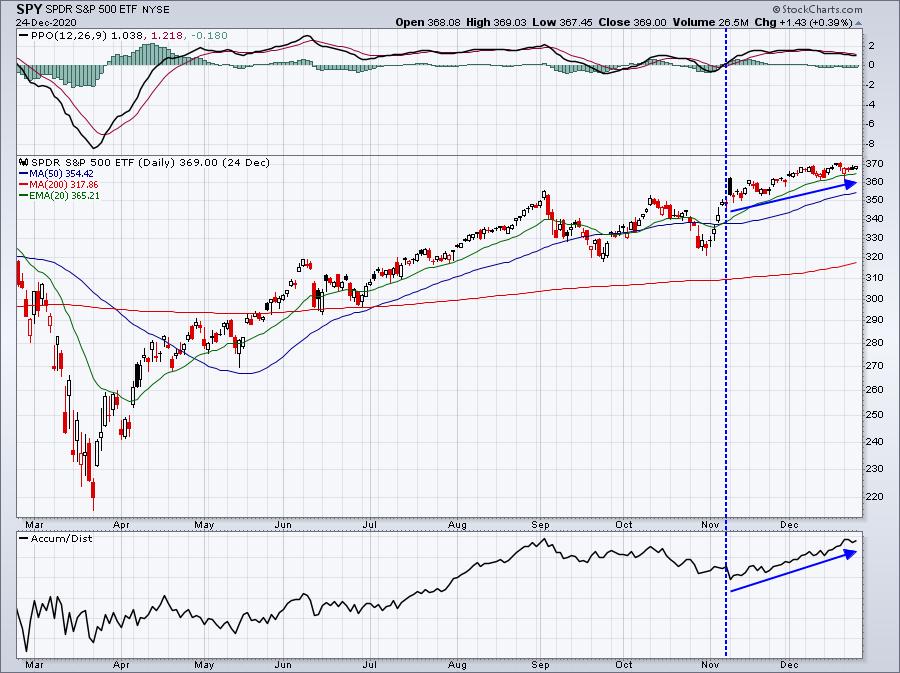Click the blue arrowhead in Accum/Dist panel
900x673 pixels.
point(850,553)
